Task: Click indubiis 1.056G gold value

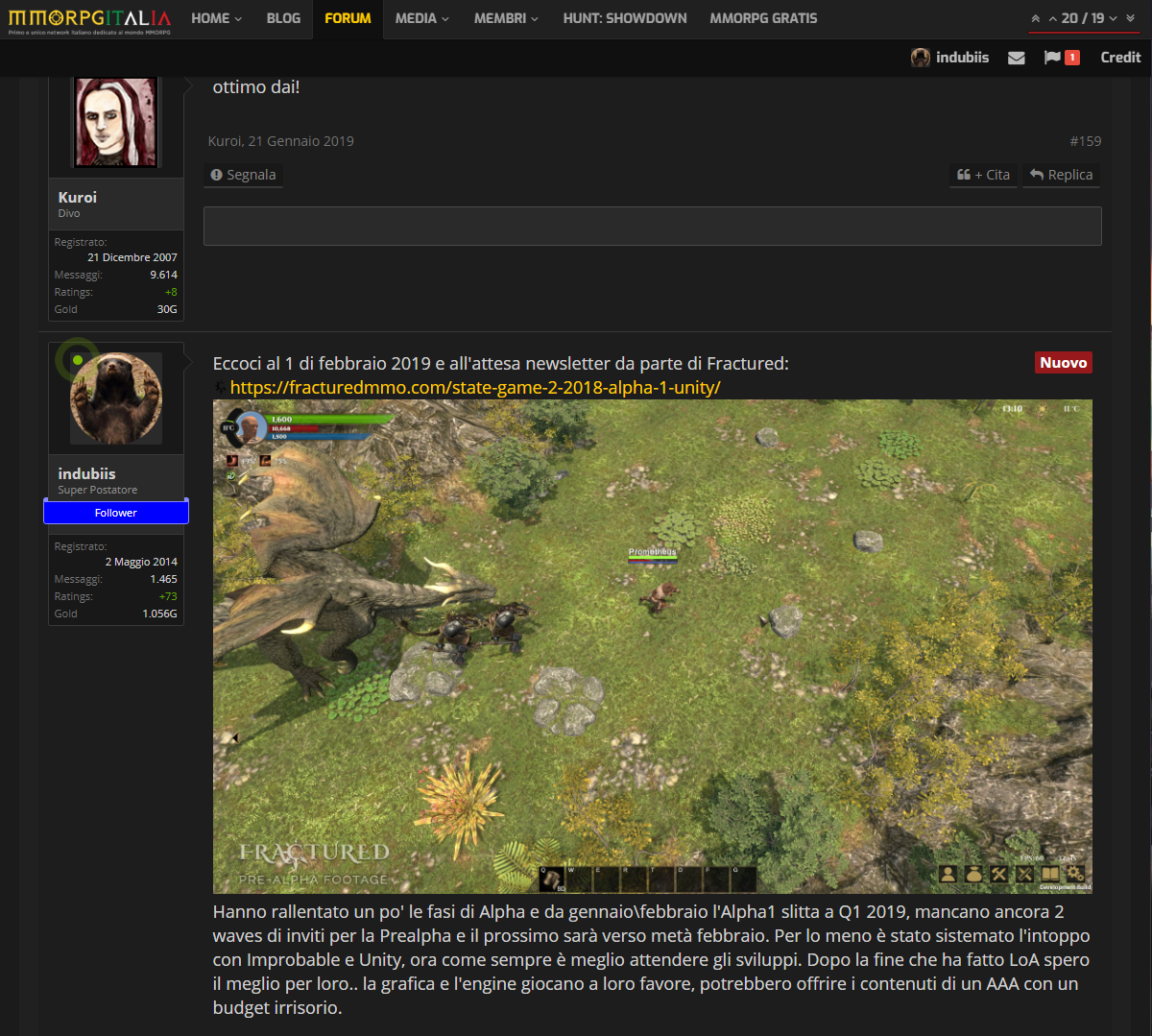Action: click(159, 614)
